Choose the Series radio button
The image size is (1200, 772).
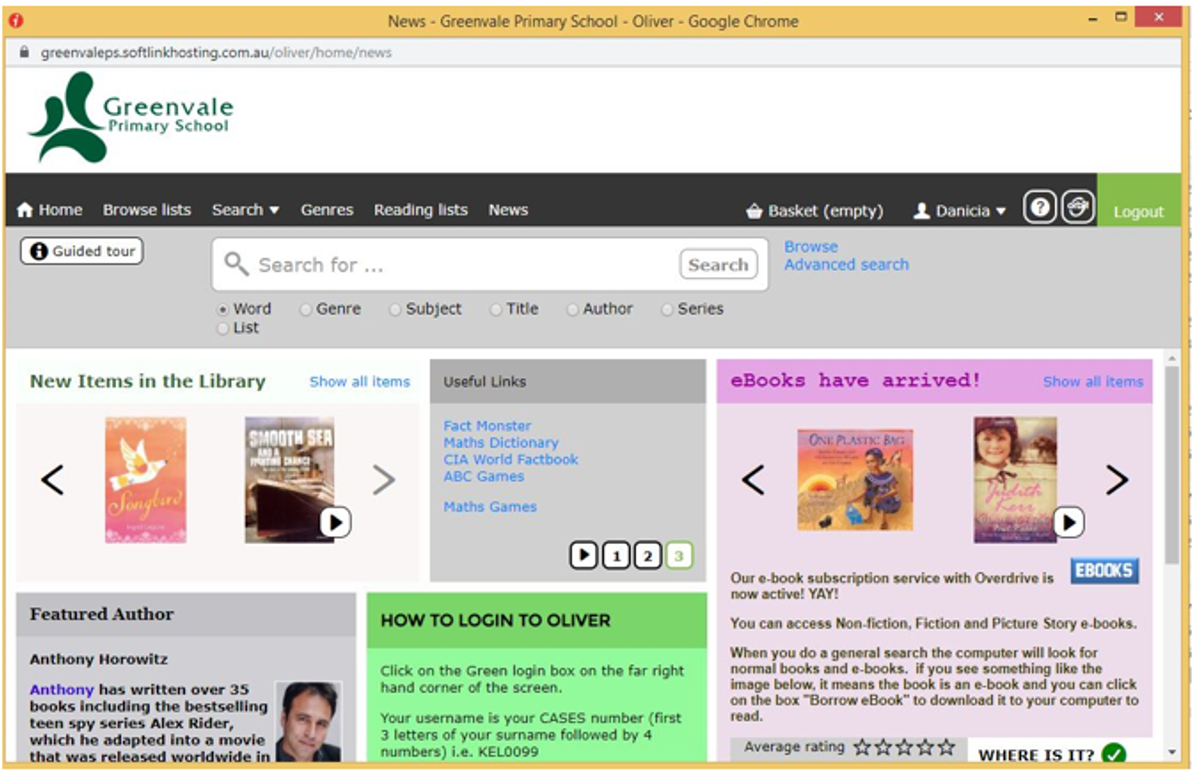point(667,310)
